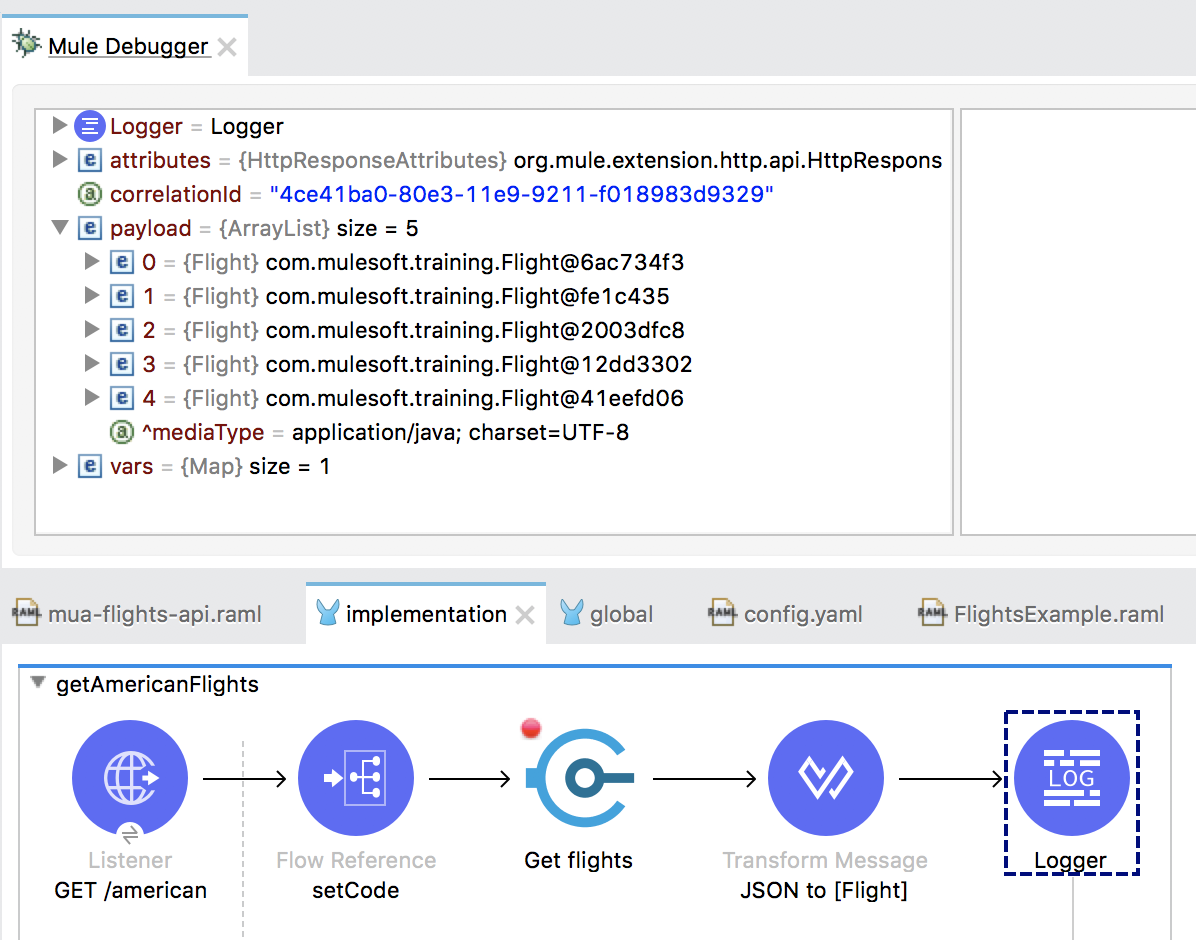Image resolution: width=1196 pixels, height=940 pixels.
Task: Expand the Logger tree node
Action: point(59,125)
